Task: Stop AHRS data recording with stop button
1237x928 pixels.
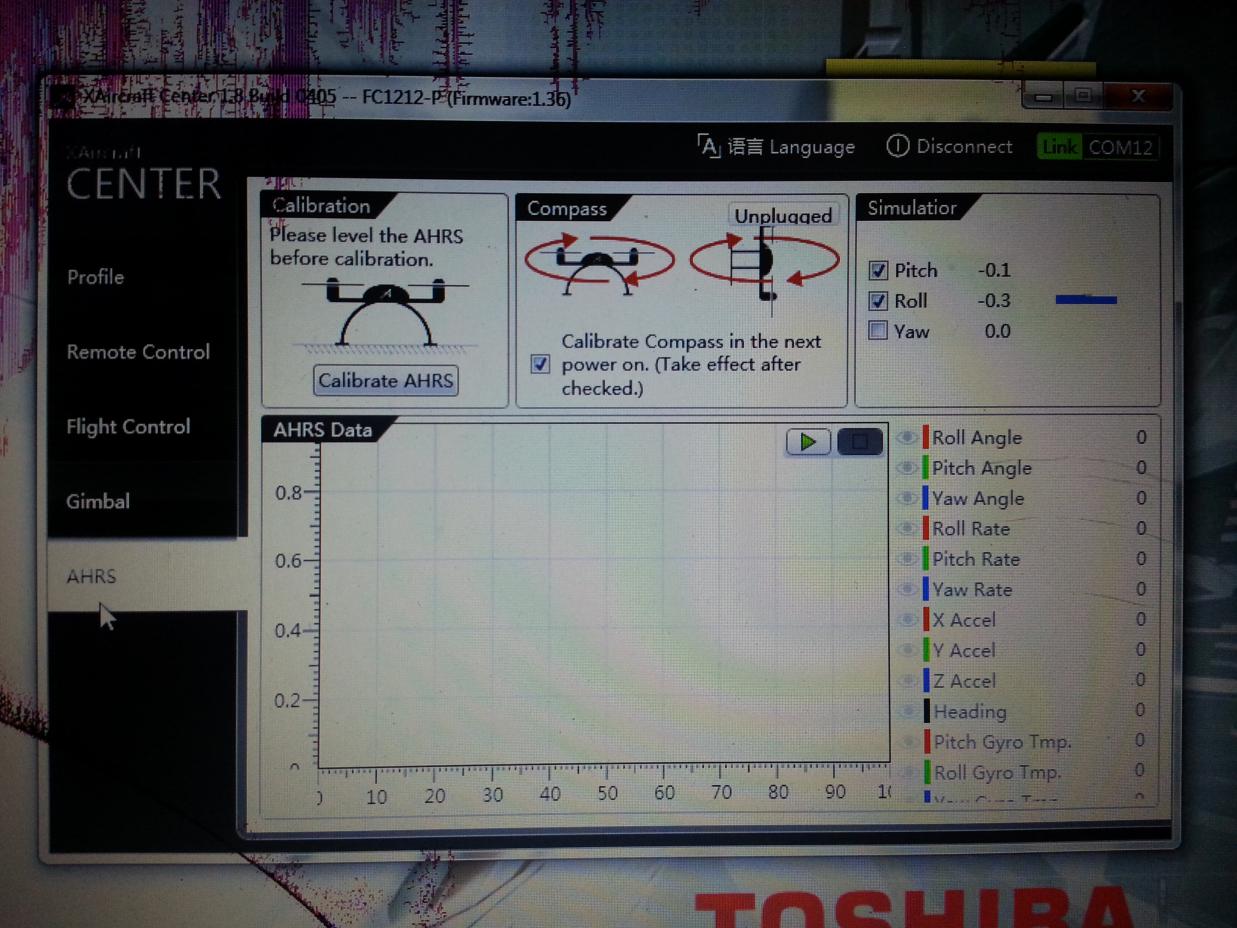Action: pos(859,441)
